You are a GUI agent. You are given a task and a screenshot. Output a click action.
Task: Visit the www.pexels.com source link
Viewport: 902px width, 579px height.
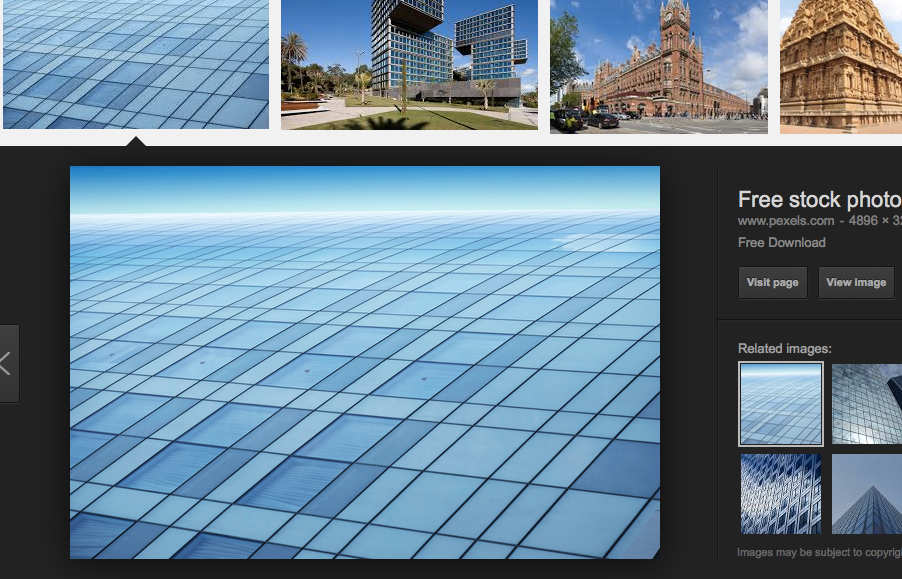coord(785,221)
